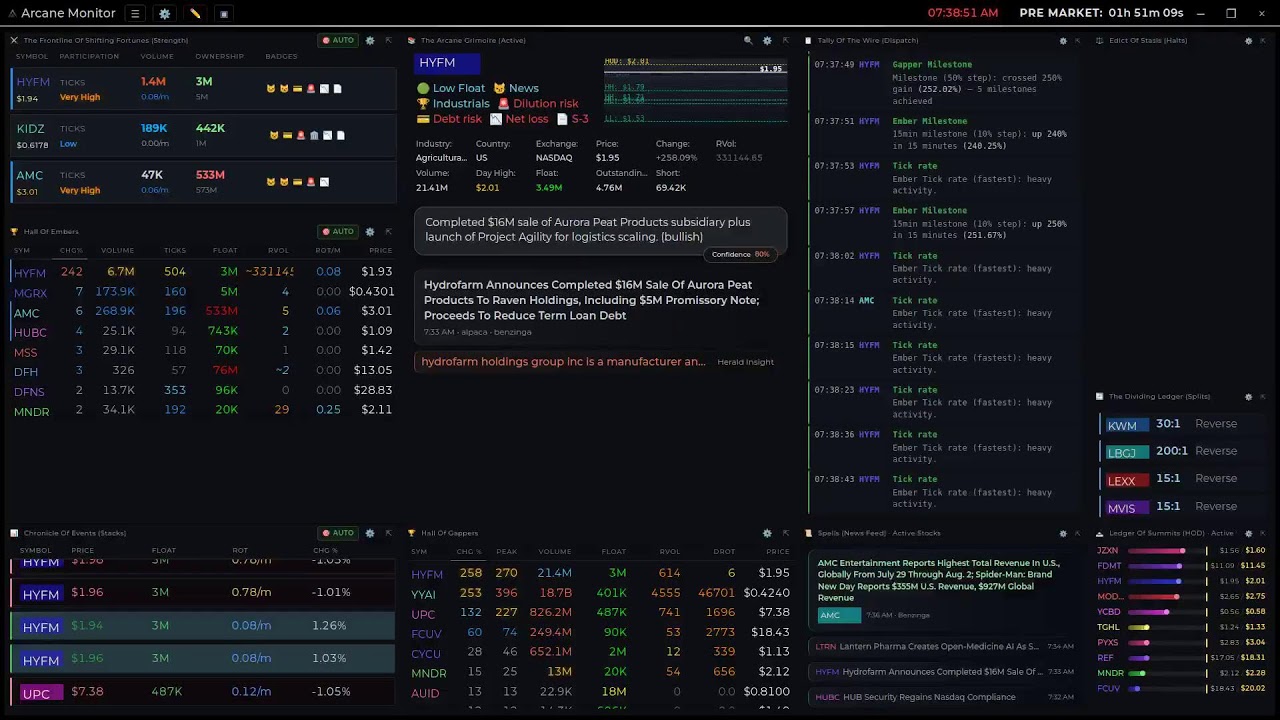Image resolution: width=1280 pixels, height=720 pixels.
Task: Open settings gear of Chronicle Of Events
Action: [x=370, y=533]
